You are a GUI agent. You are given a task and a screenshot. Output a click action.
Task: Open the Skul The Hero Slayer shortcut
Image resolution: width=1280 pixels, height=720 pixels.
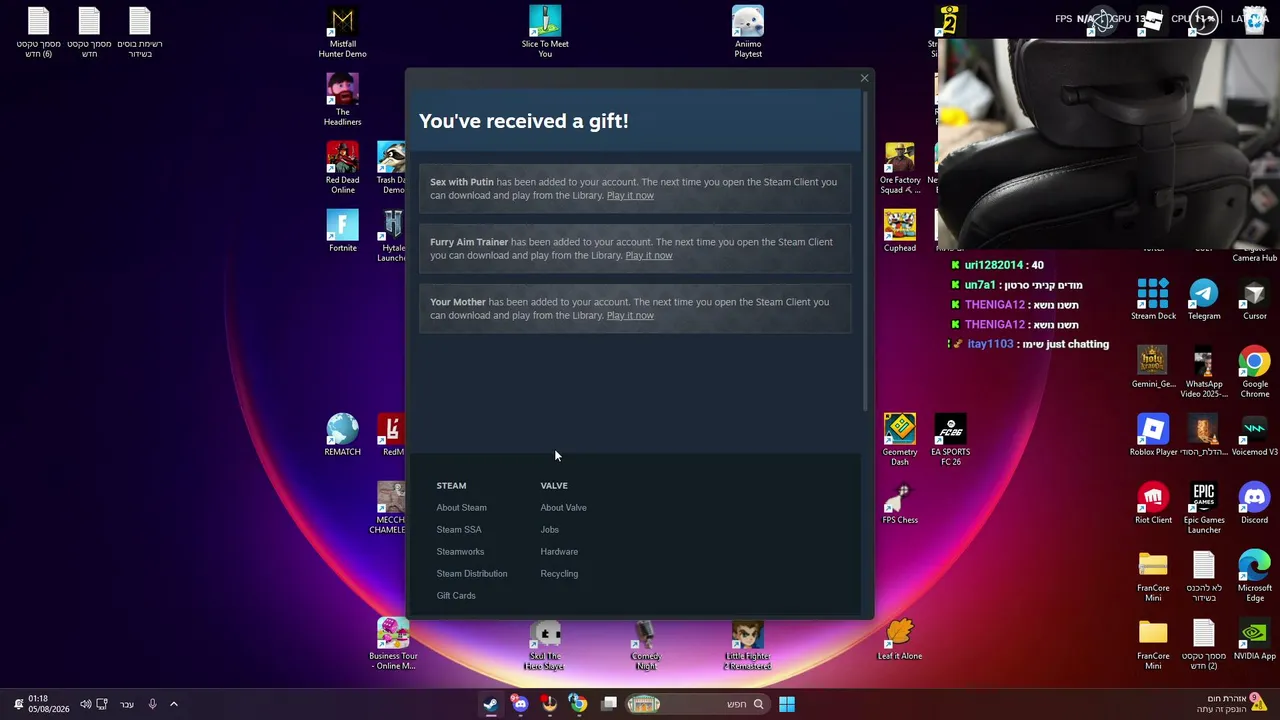(545, 644)
